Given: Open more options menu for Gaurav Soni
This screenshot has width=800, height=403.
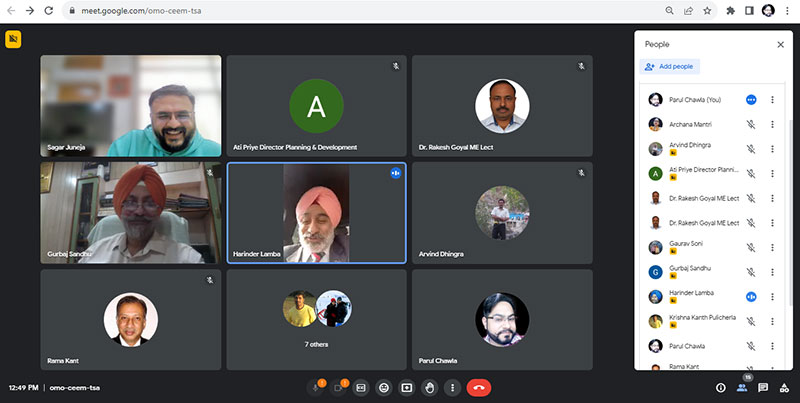Looking at the screenshot, I should 772,247.
